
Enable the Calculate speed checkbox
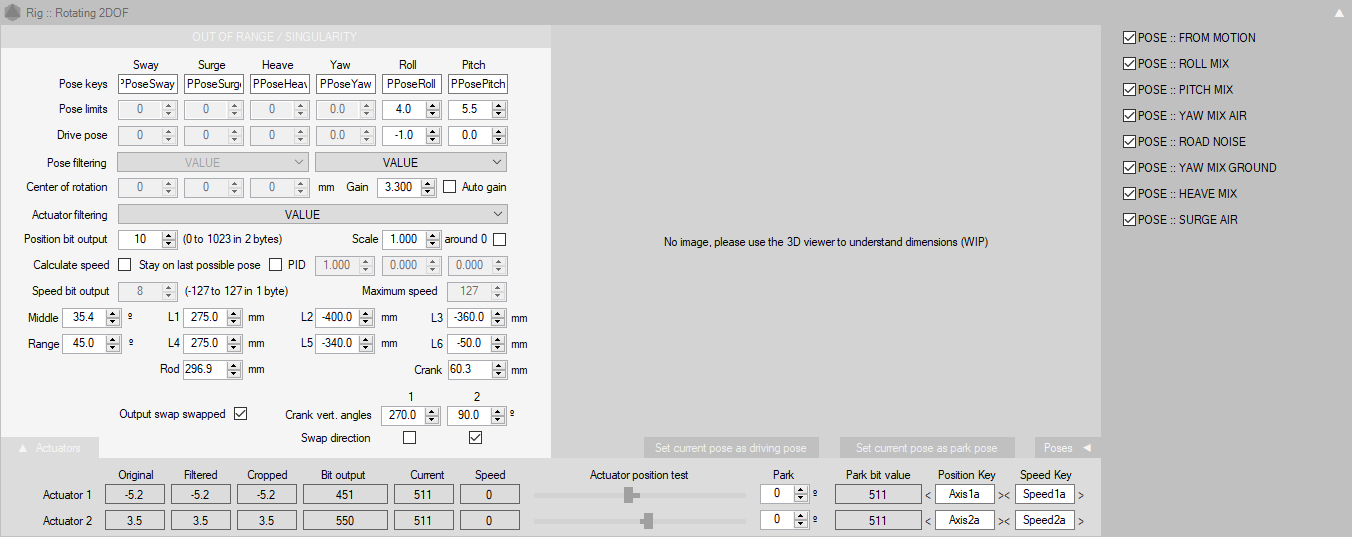(x=125, y=265)
